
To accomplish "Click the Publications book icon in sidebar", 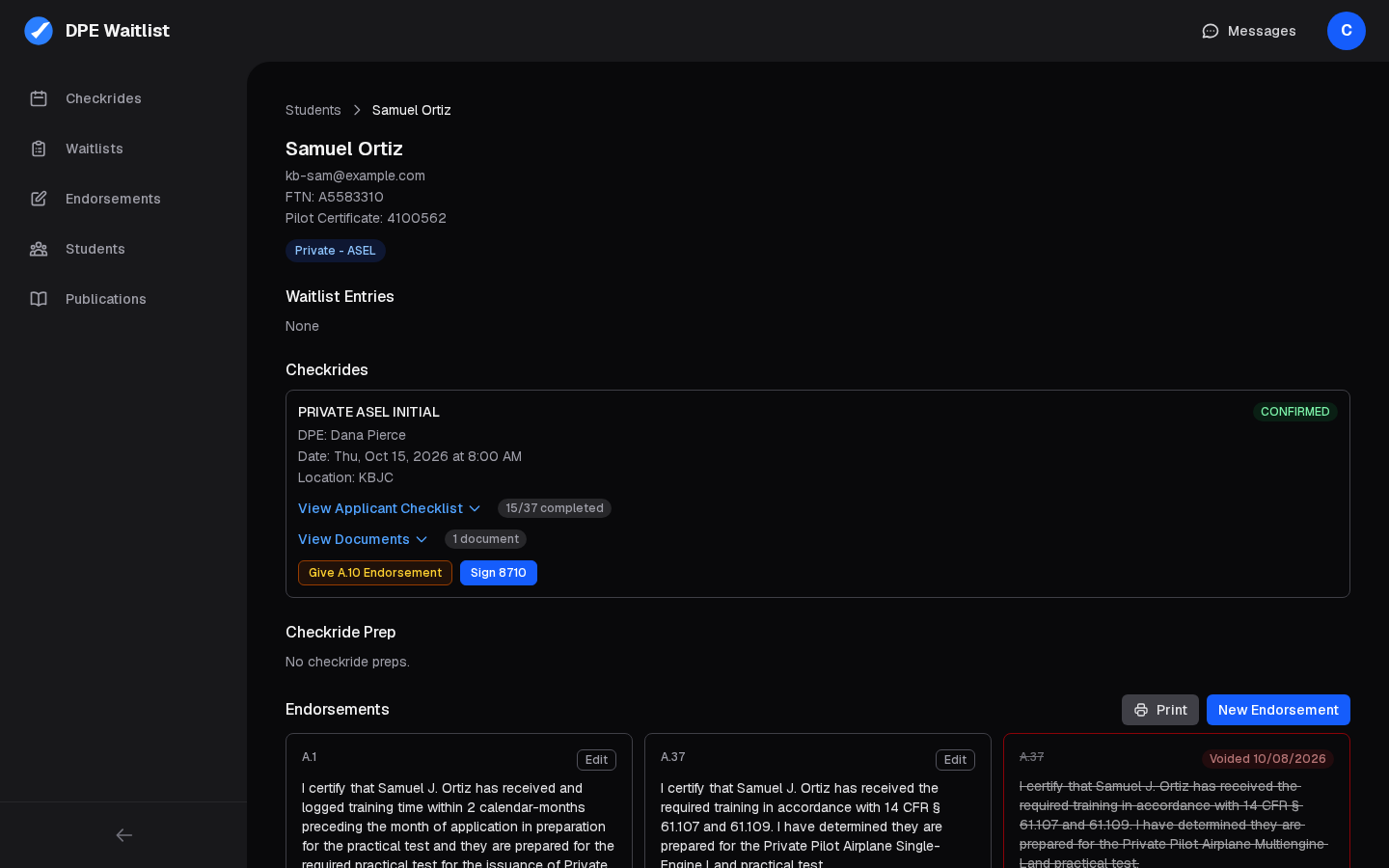I will tap(39, 299).
